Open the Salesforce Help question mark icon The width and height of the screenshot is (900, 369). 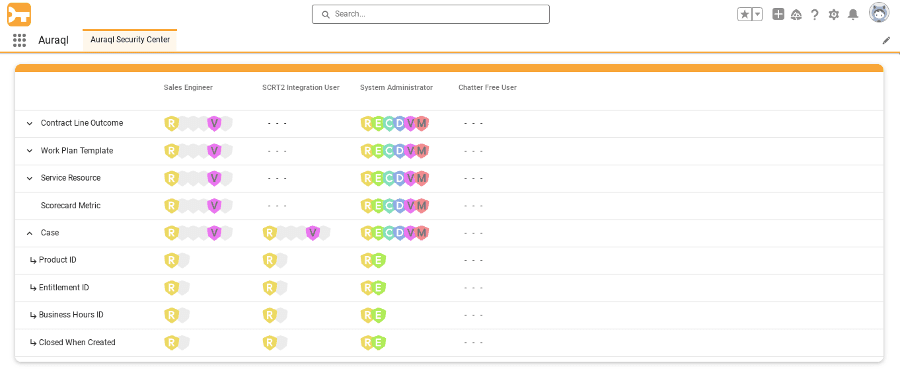coord(814,15)
